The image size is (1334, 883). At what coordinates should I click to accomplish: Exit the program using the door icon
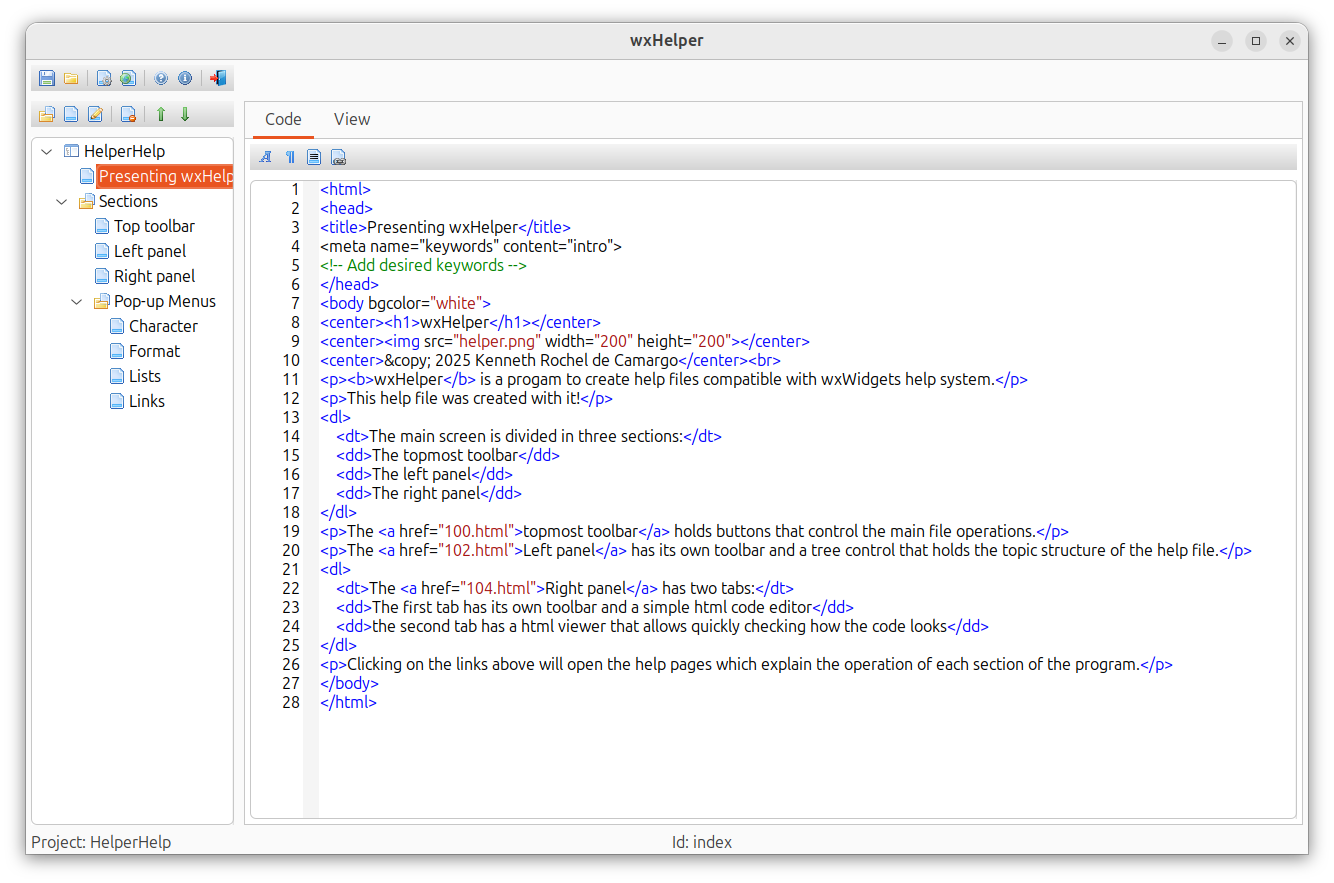218,78
